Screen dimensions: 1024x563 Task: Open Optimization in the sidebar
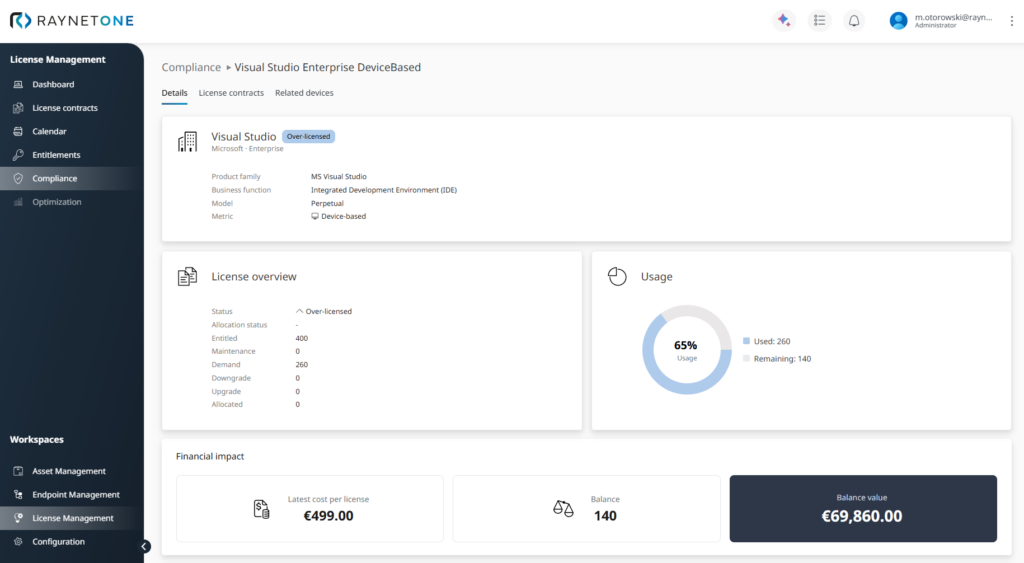56,202
